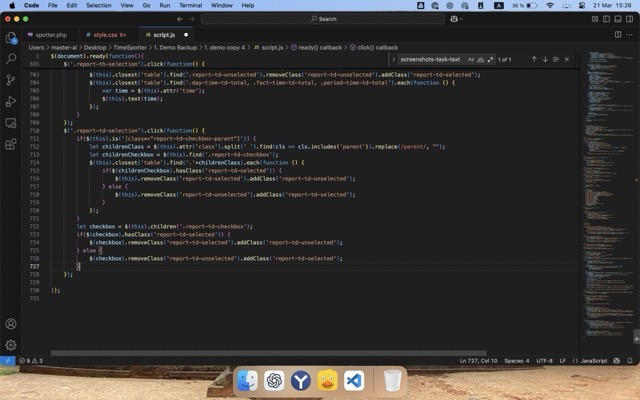The height and width of the screenshot is (400, 640).
Task: Toggle Match Case in find widget
Action: pos(471,59)
